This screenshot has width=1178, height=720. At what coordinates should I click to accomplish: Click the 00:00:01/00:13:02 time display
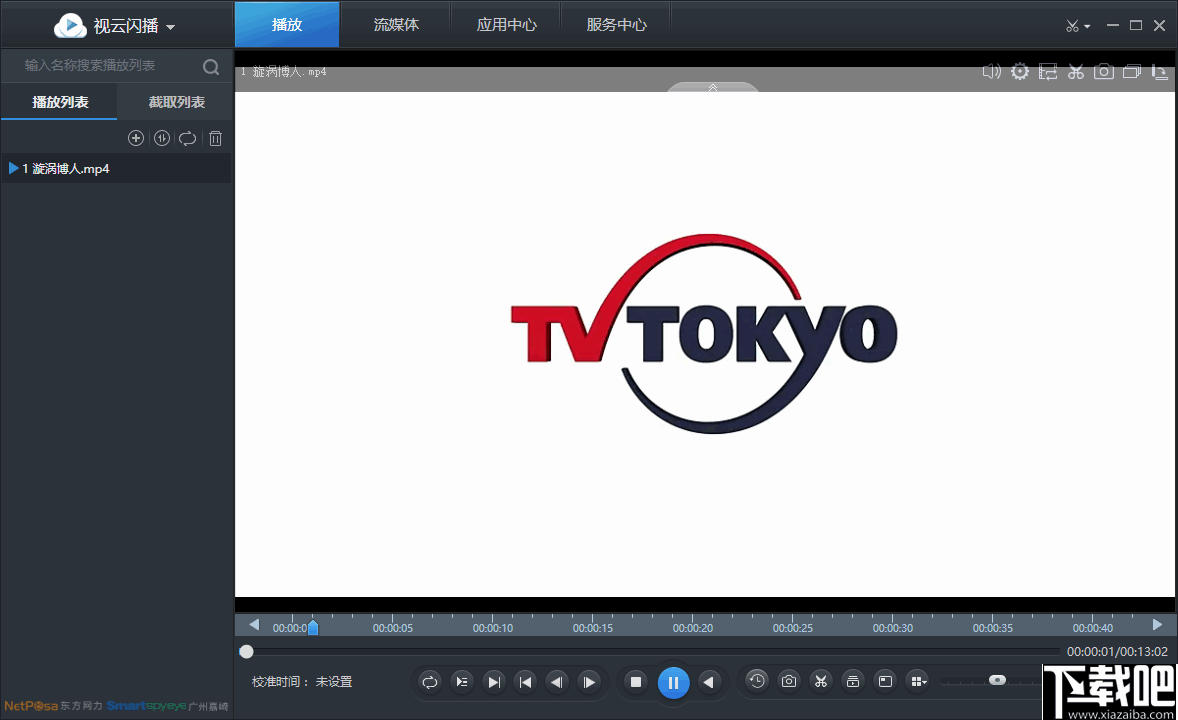coord(1117,652)
